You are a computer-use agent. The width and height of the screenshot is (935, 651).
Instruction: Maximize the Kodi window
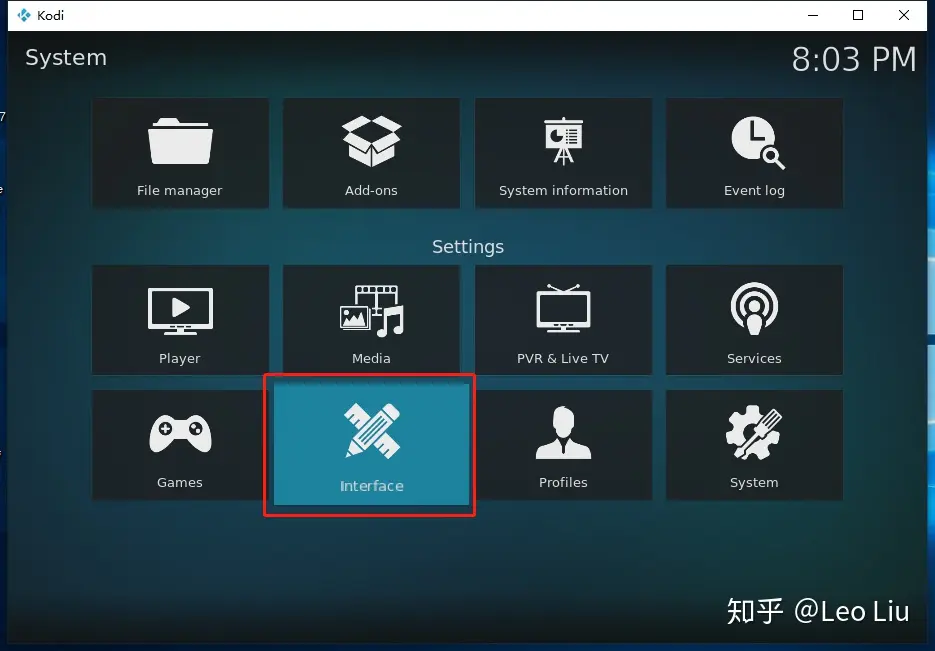[x=858, y=16]
